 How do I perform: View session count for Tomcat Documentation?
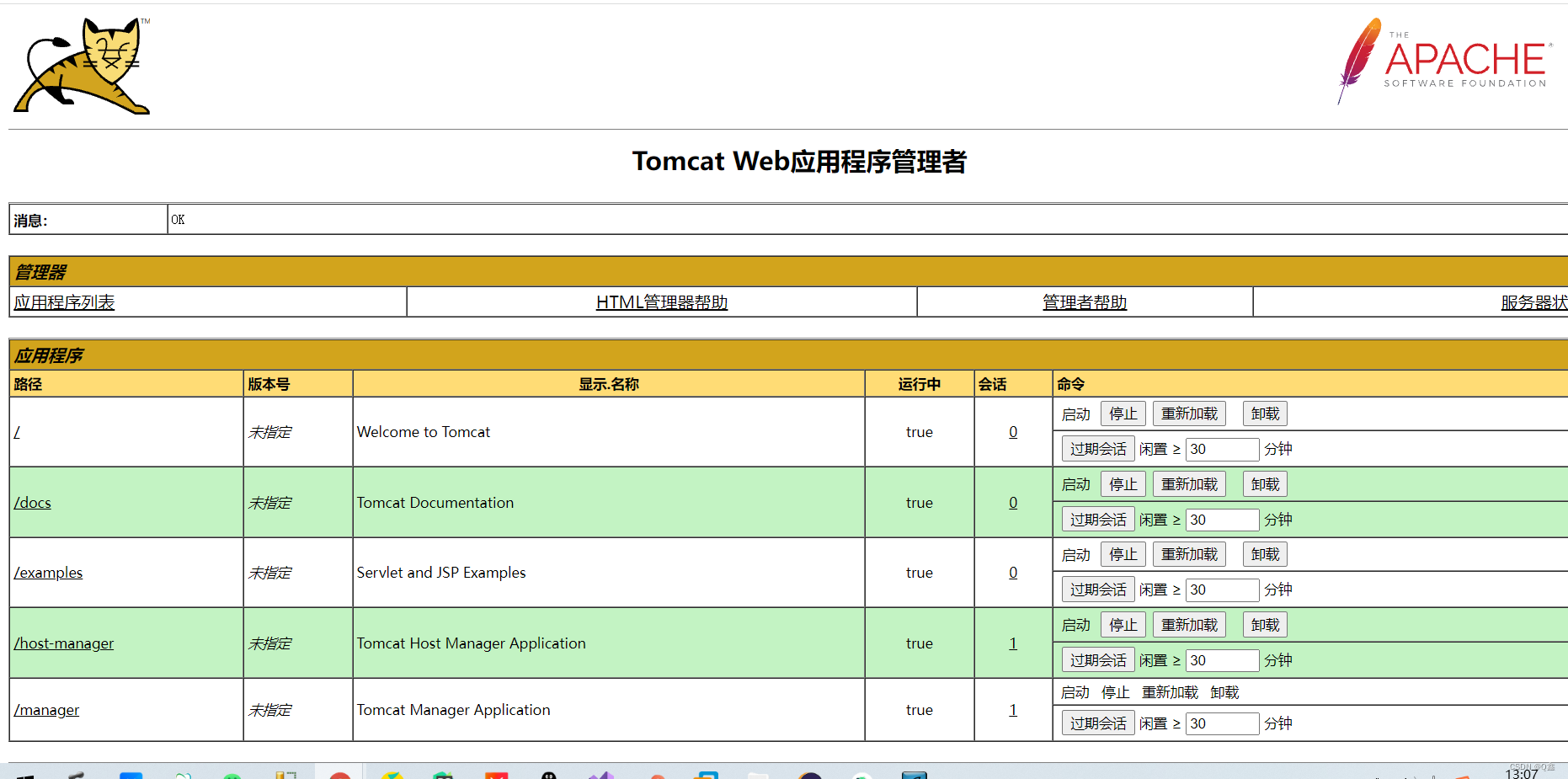(1013, 503)
